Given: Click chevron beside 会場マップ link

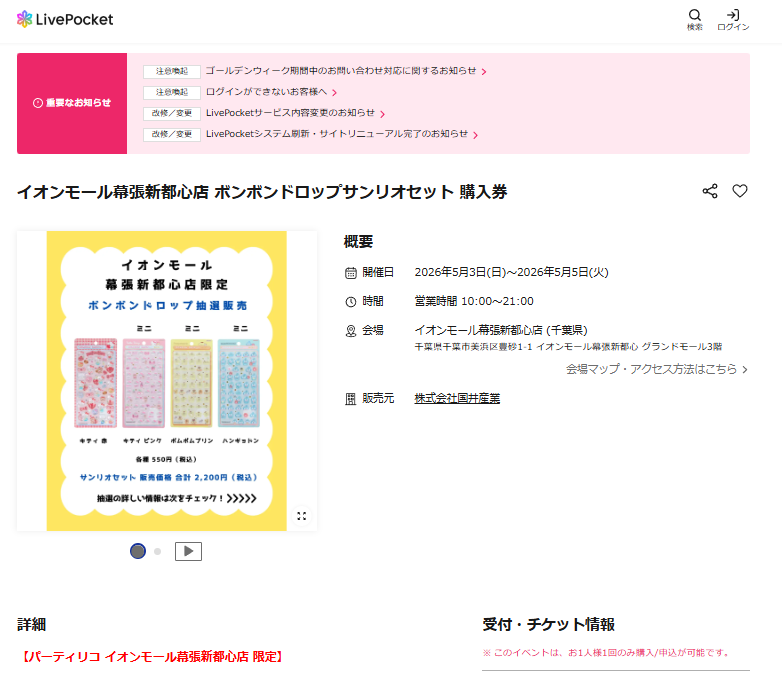Looking at the screenshot, I should (745, 370).
